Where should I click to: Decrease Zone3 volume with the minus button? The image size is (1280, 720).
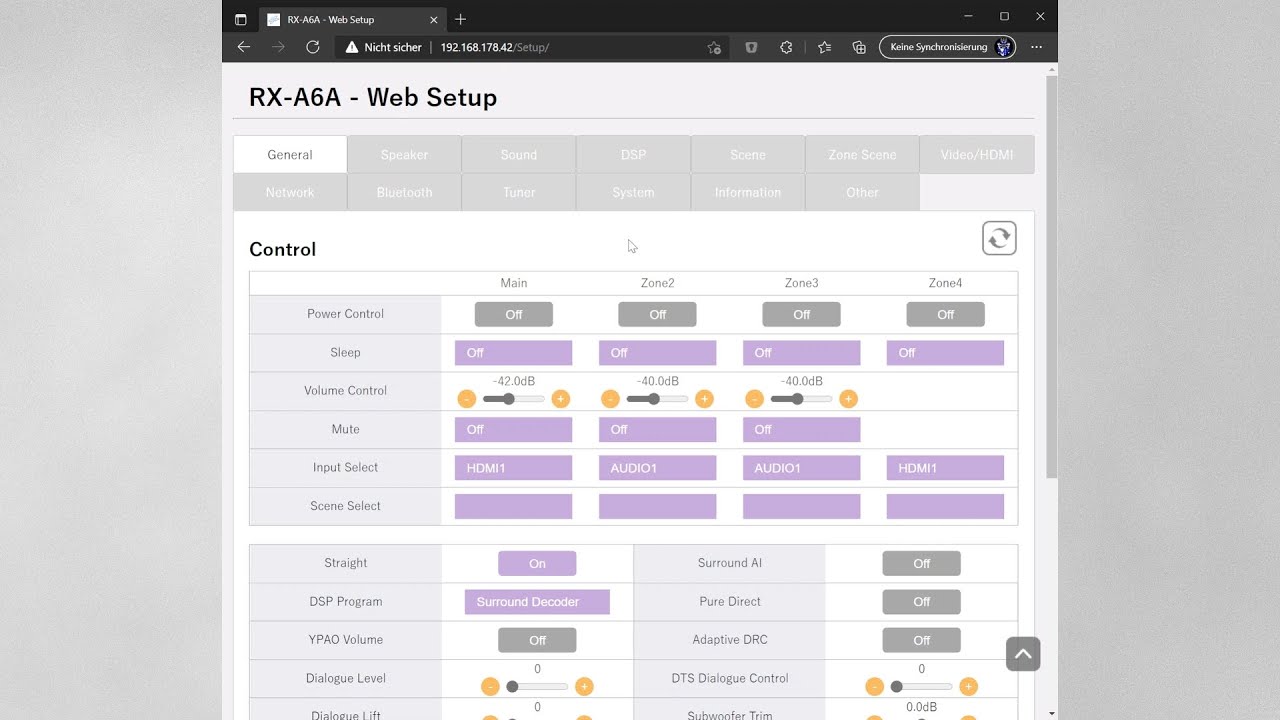pos(755,399)
